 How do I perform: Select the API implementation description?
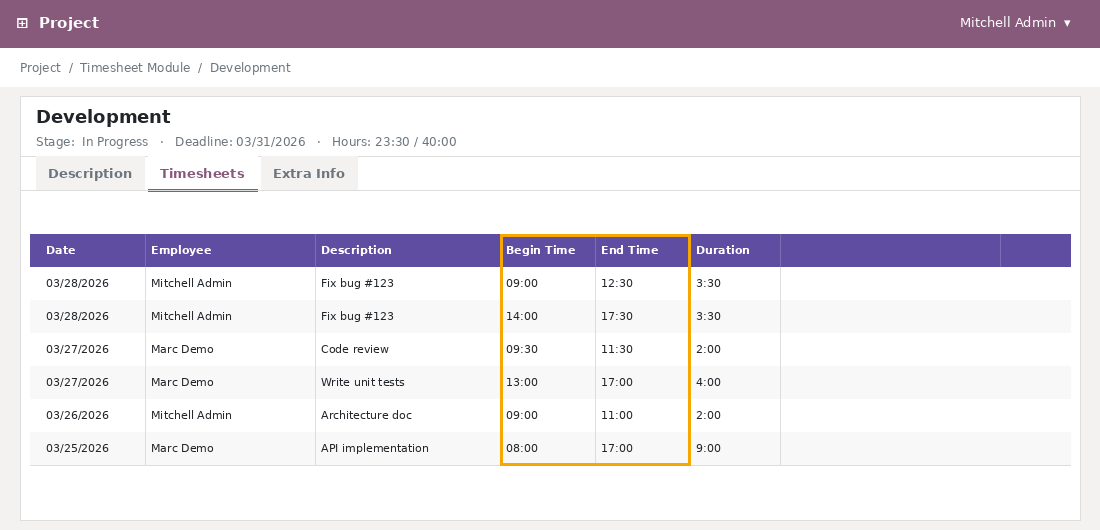(407, 448)
